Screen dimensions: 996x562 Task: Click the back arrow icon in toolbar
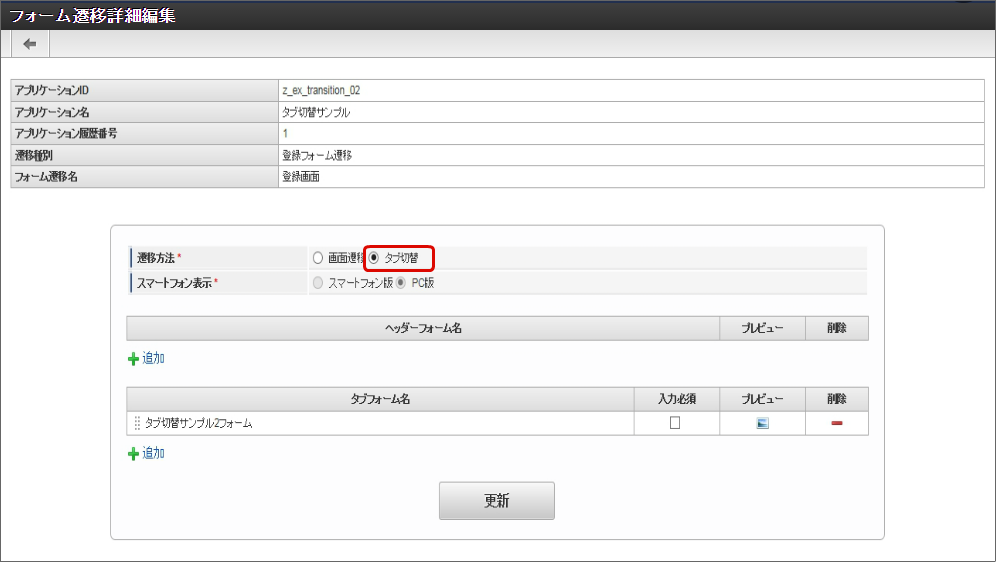[x=30, y=44]
